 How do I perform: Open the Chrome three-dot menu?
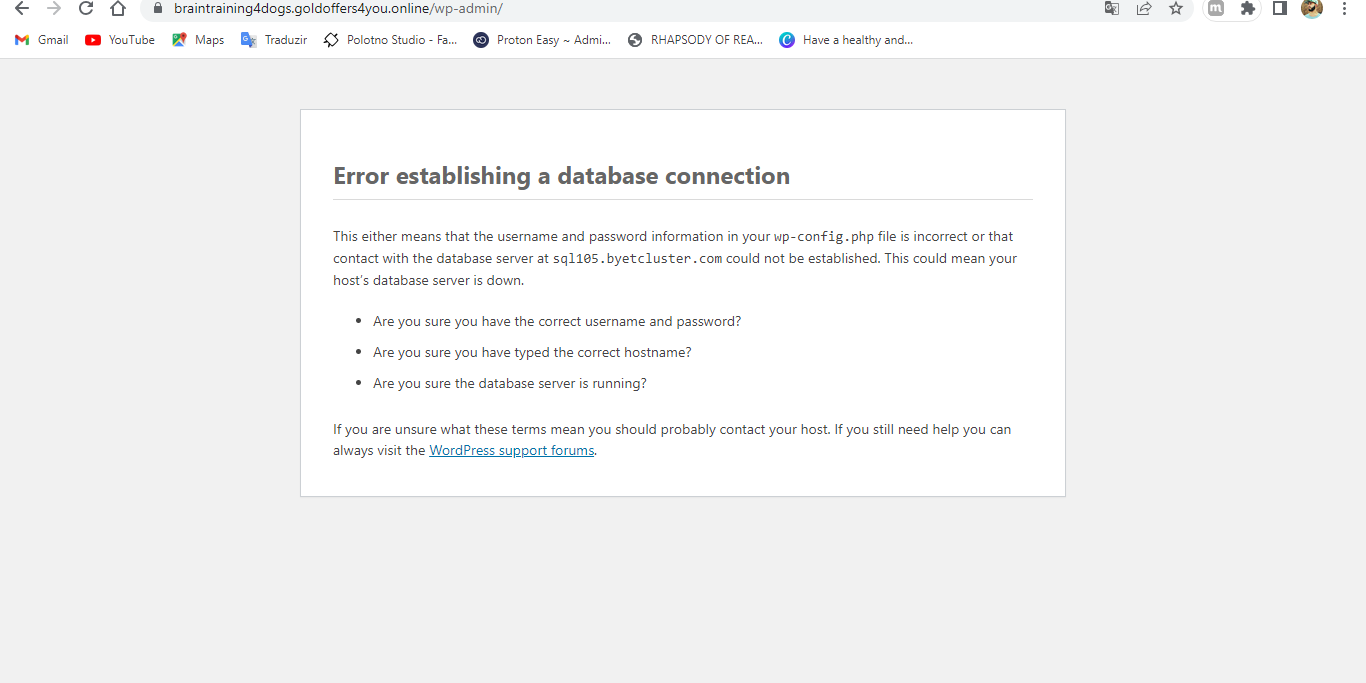click(x=1344, y=9)
